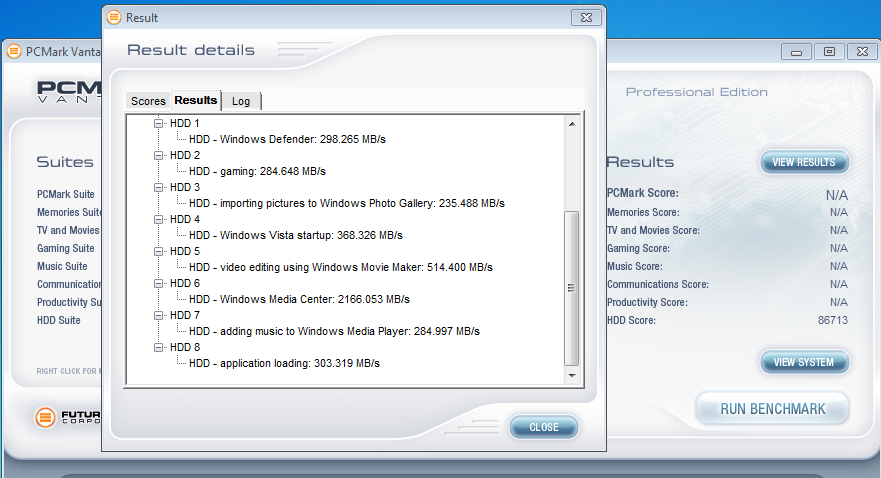Select the adding music to Media Player row
The height and width of the screenshot is (478, 881).
coord(334,331)
